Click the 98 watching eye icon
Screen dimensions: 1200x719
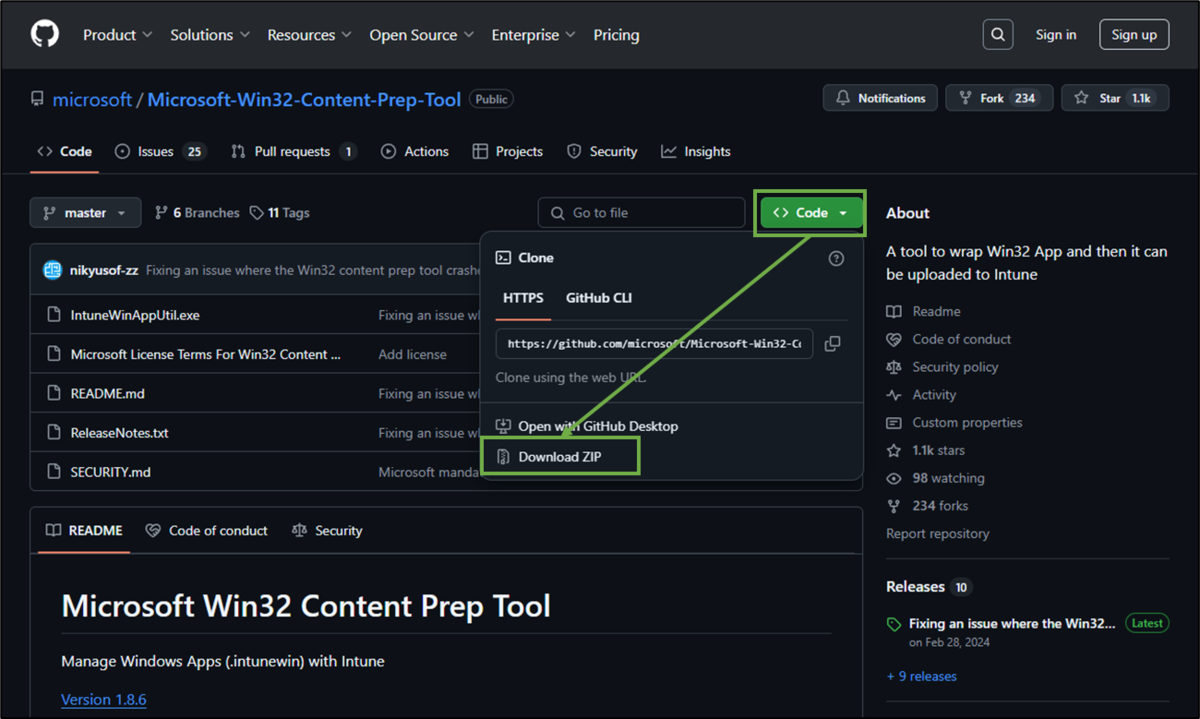tap(894, 478)
